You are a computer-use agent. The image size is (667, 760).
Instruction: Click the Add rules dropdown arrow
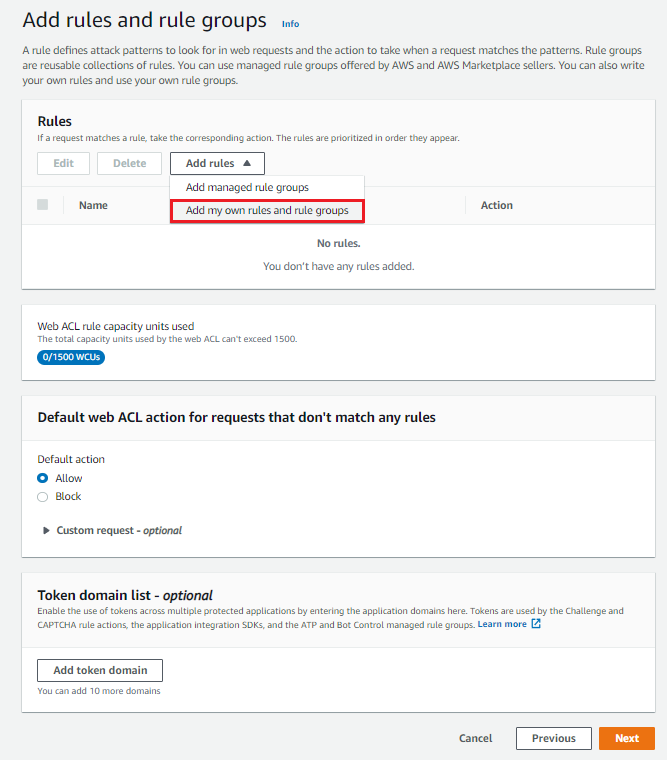point(247,163)
